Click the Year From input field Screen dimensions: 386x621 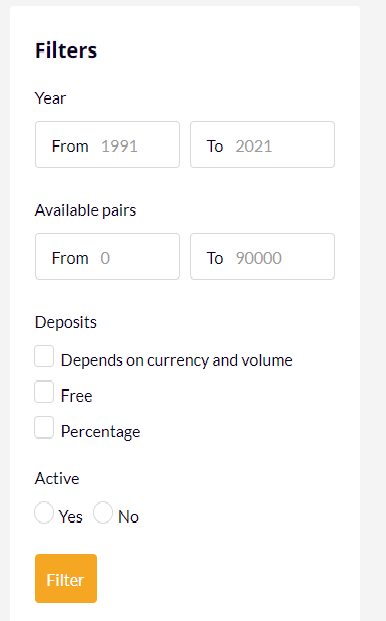(x=107, y=145)
